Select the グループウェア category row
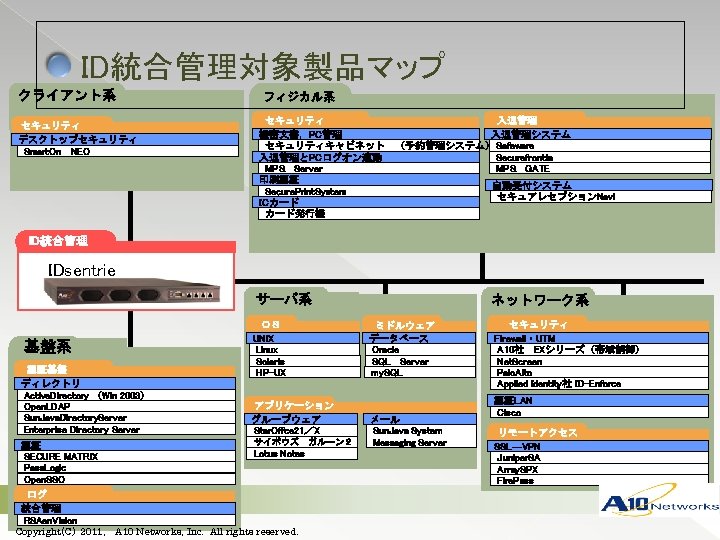 point(302,419)
